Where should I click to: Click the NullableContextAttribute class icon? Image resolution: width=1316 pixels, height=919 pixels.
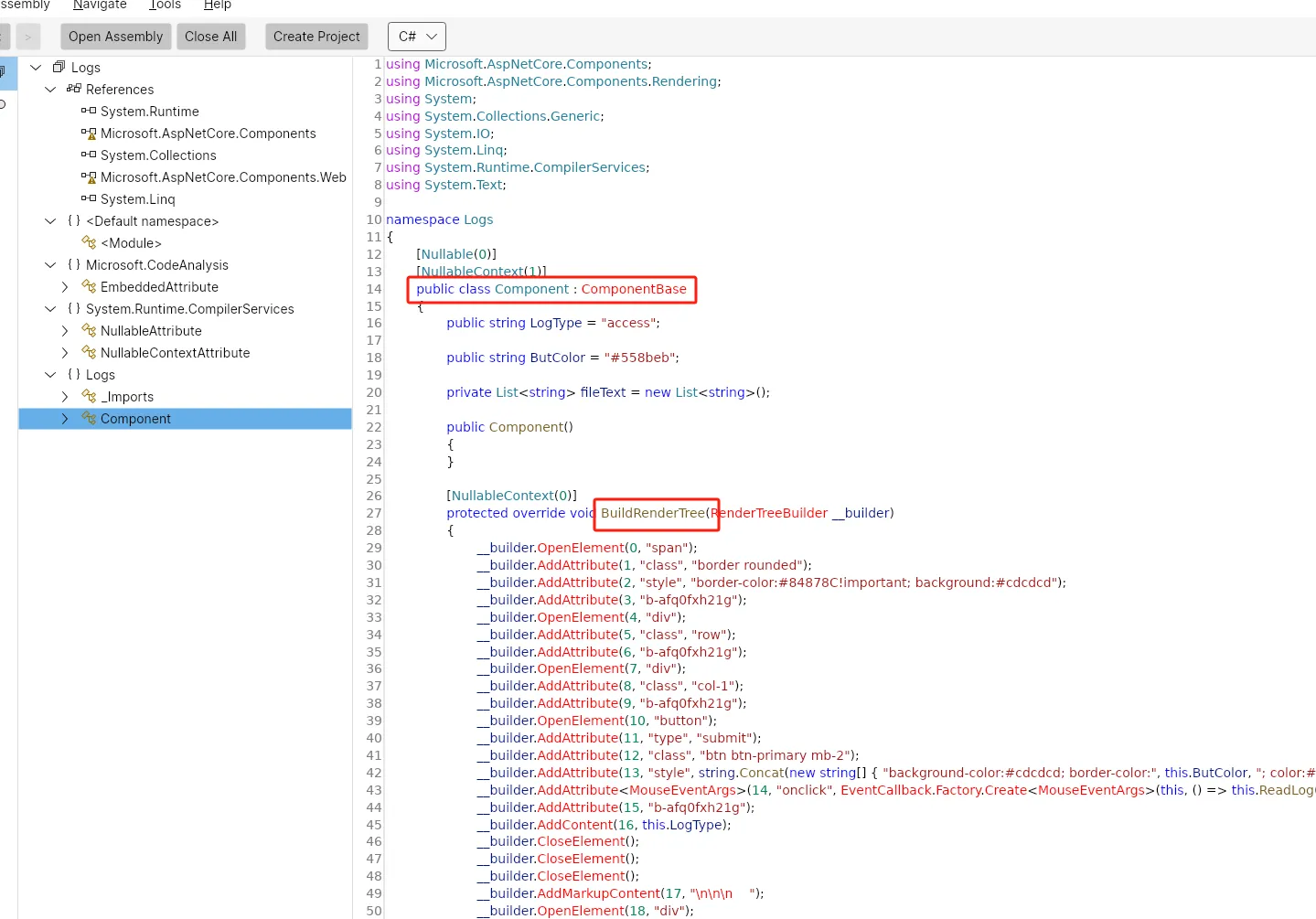pyautogui.click(x=89, y=352)
